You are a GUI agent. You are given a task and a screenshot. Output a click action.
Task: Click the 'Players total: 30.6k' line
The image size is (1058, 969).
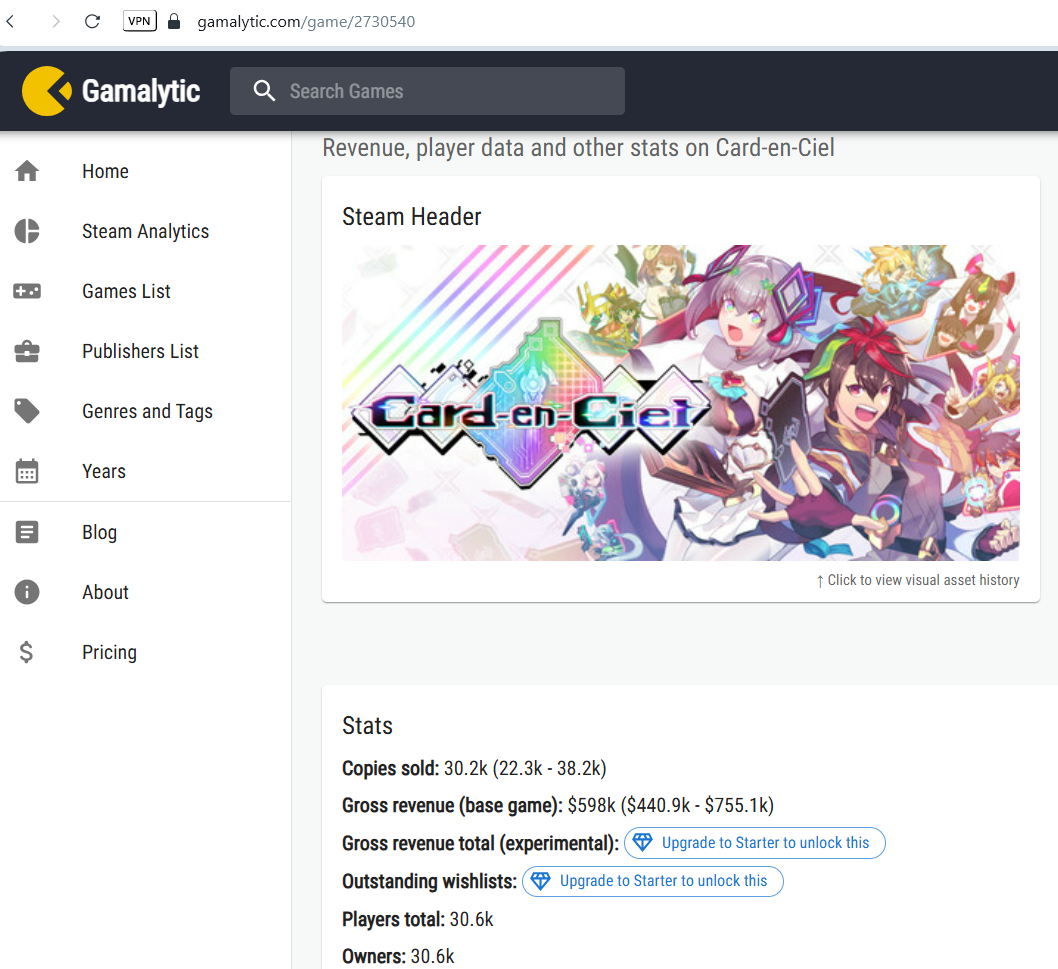pos(418,919)
